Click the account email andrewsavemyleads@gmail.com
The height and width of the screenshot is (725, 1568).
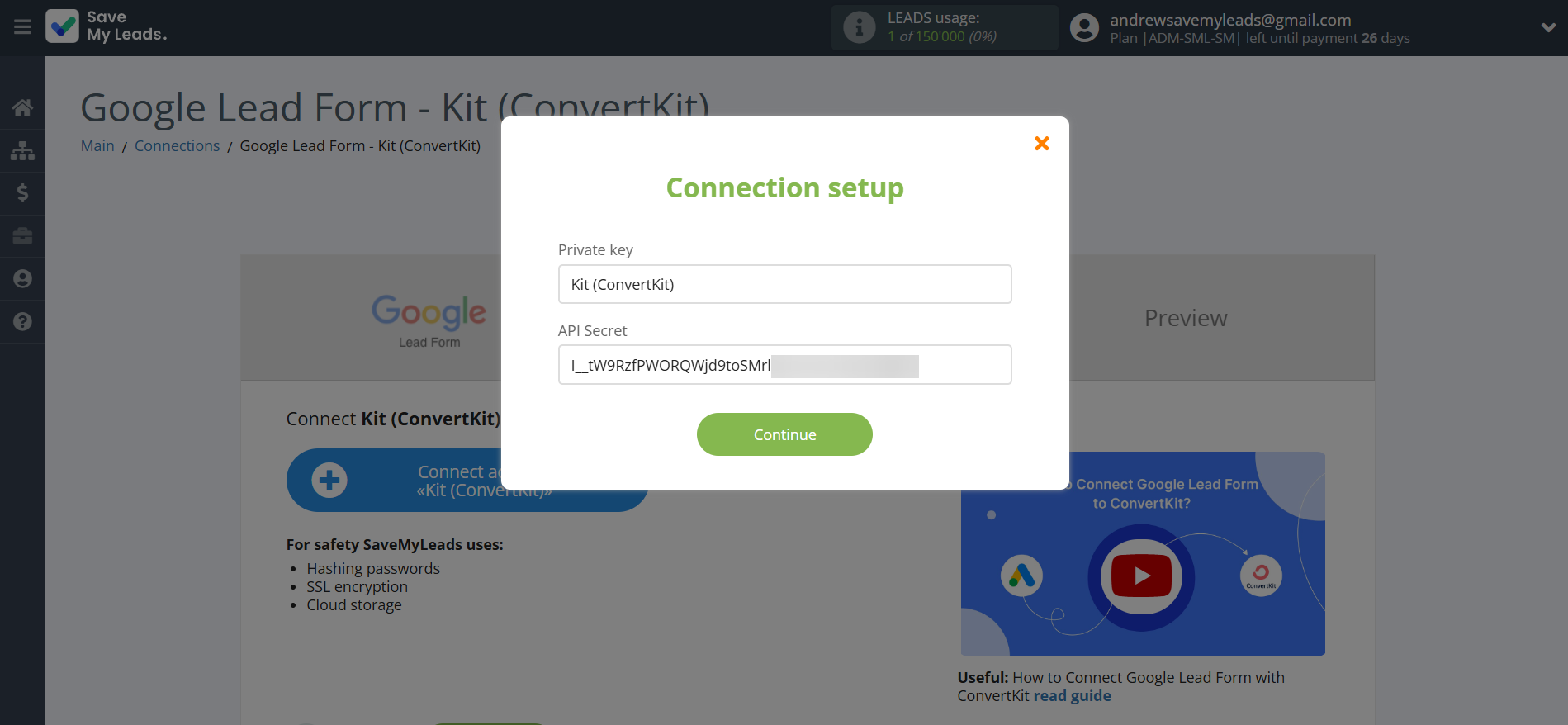coord(1230,20)
